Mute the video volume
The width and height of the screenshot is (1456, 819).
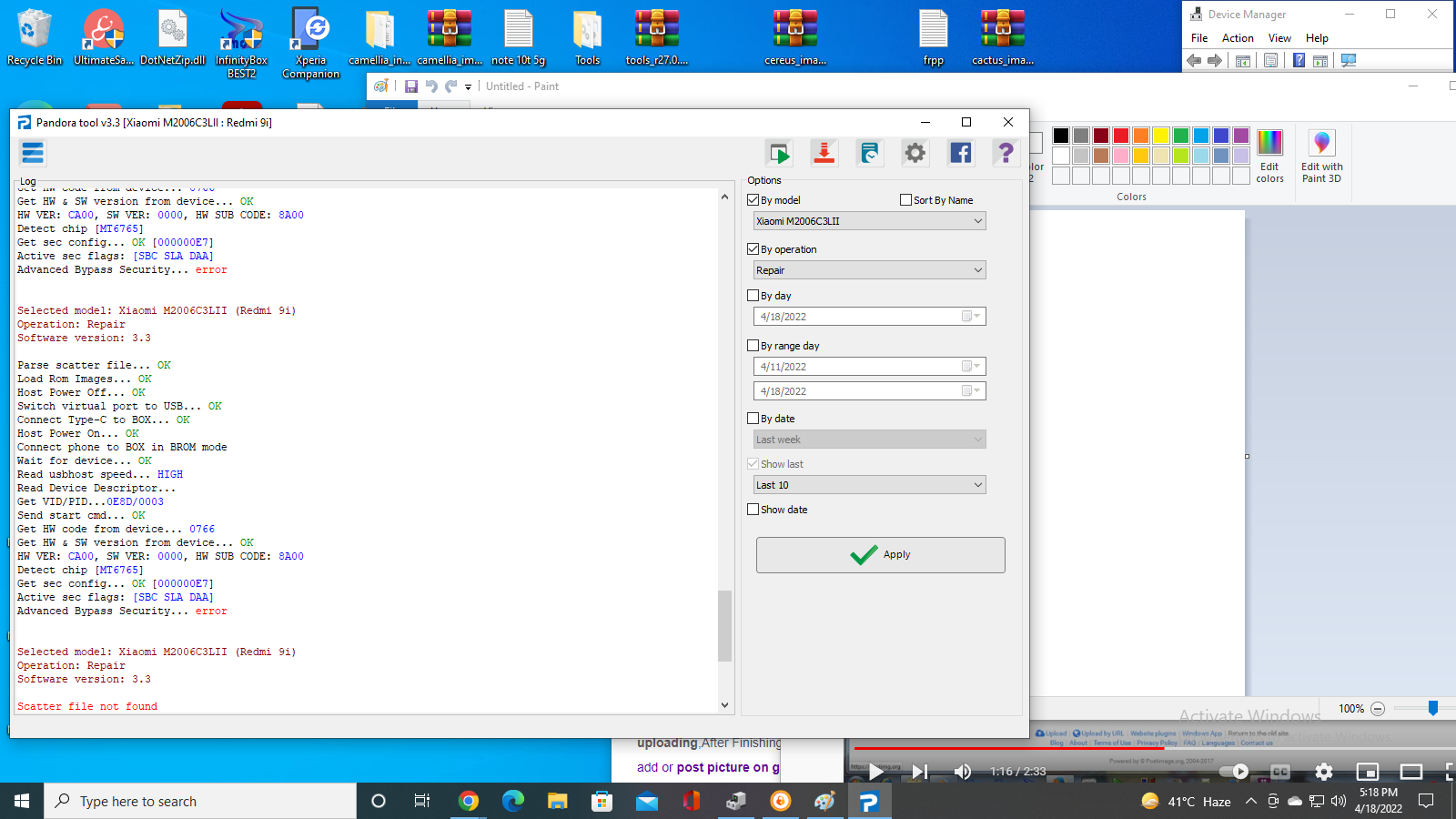(x=962, y=772)
